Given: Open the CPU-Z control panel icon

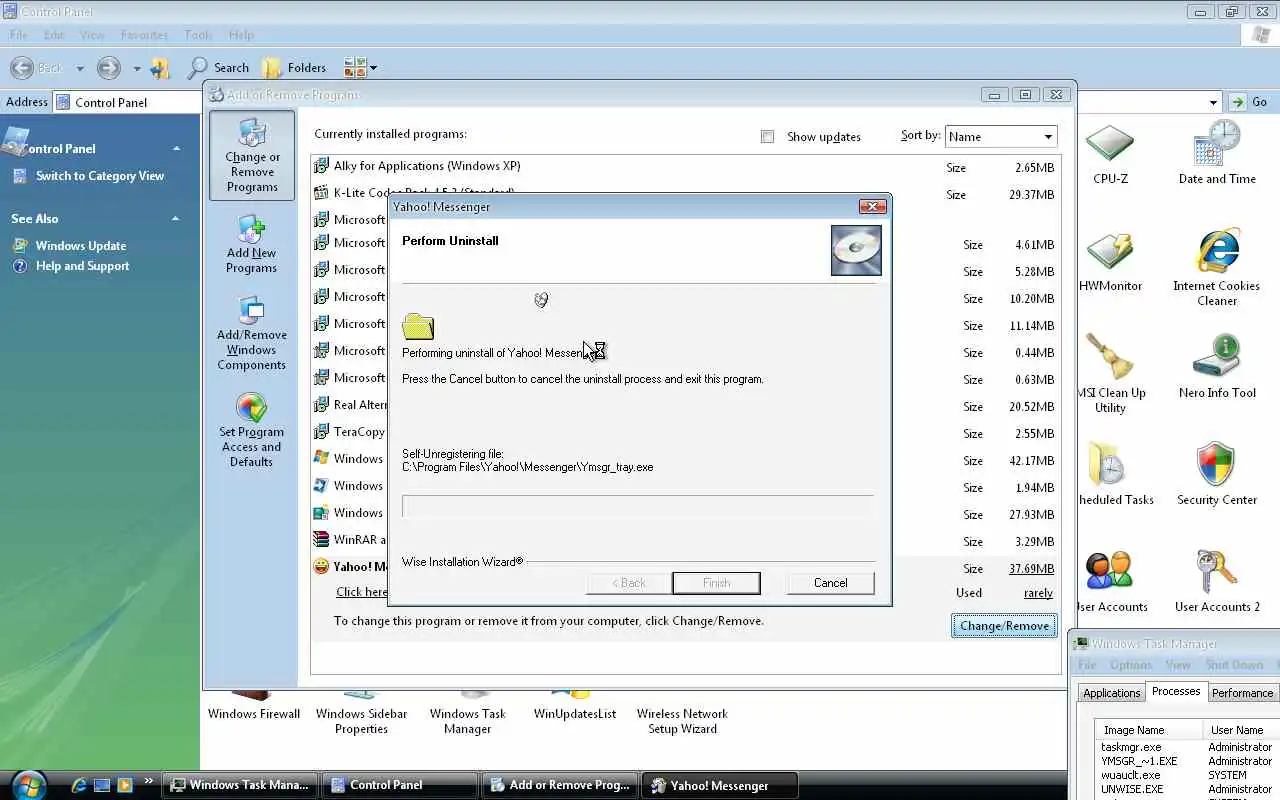Looking at the screenshot, I should 1110,154.
